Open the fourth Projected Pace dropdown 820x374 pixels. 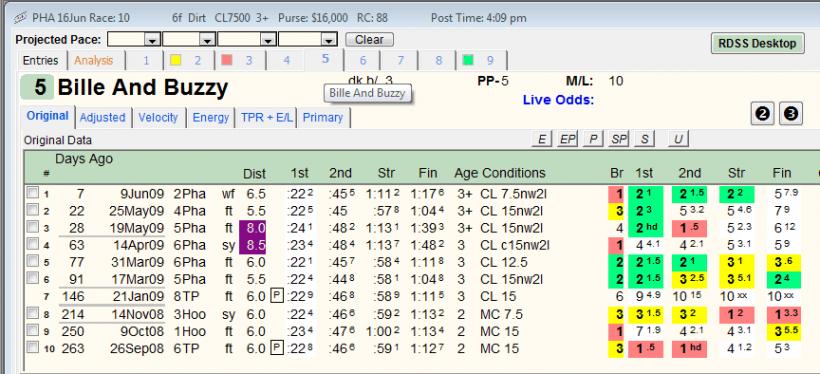click(x=328, y=40)
